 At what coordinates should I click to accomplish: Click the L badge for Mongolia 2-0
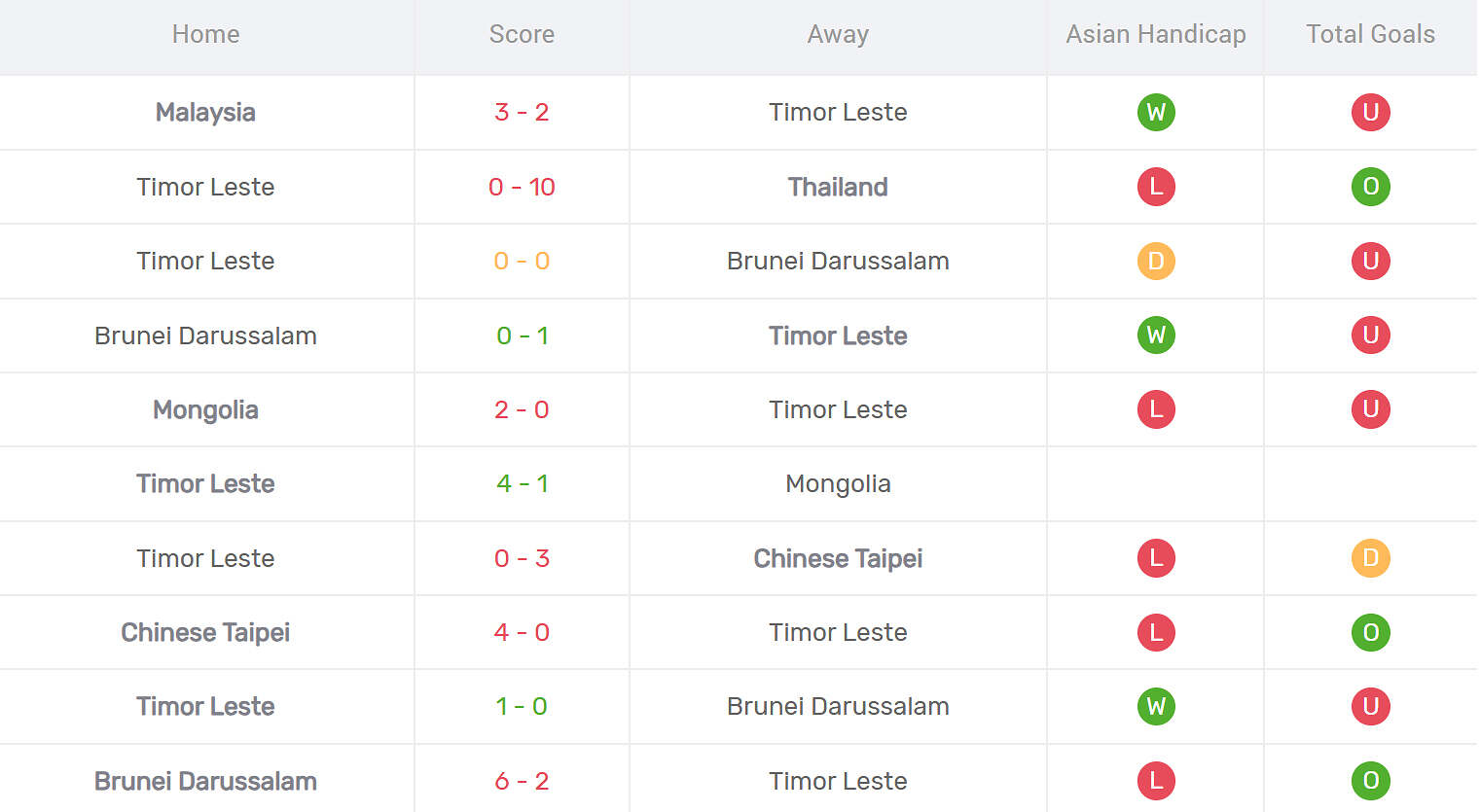(x=1156, y=409)
